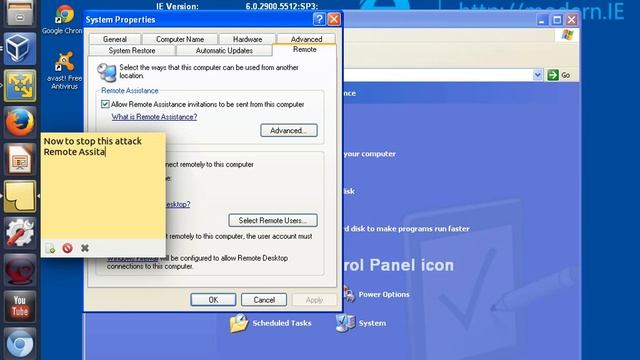The width and height of the screenshot is (640, 360).
Task: Switch to the Computer Name tab
Action: tap(180, 39)
